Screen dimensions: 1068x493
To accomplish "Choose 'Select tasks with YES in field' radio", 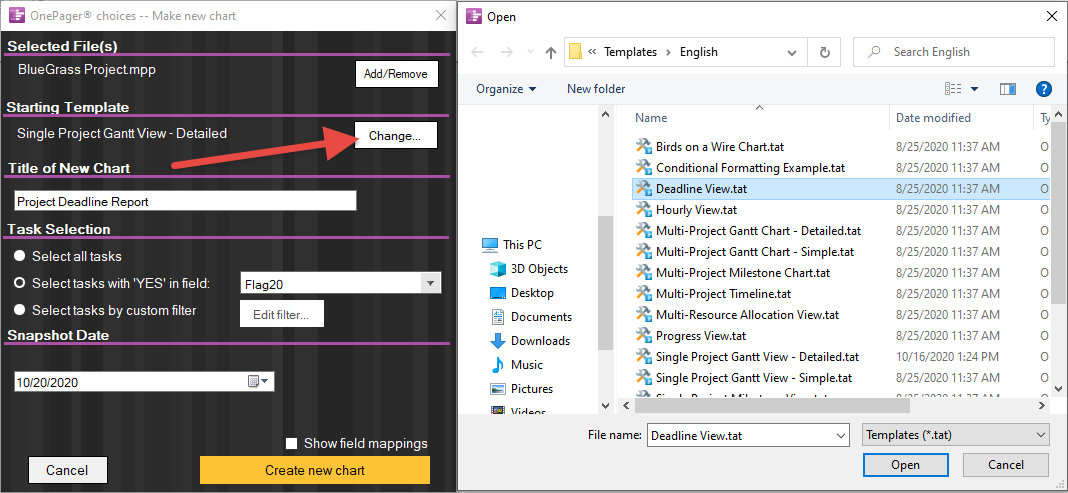I will tap(20, 282).
